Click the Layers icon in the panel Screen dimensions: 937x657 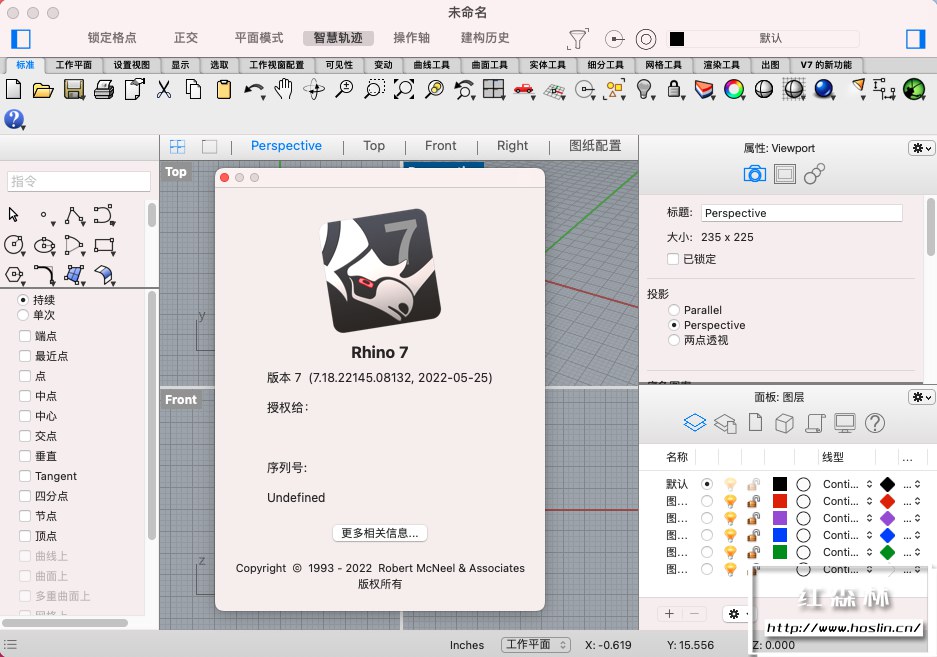click(x=694, y=423)
